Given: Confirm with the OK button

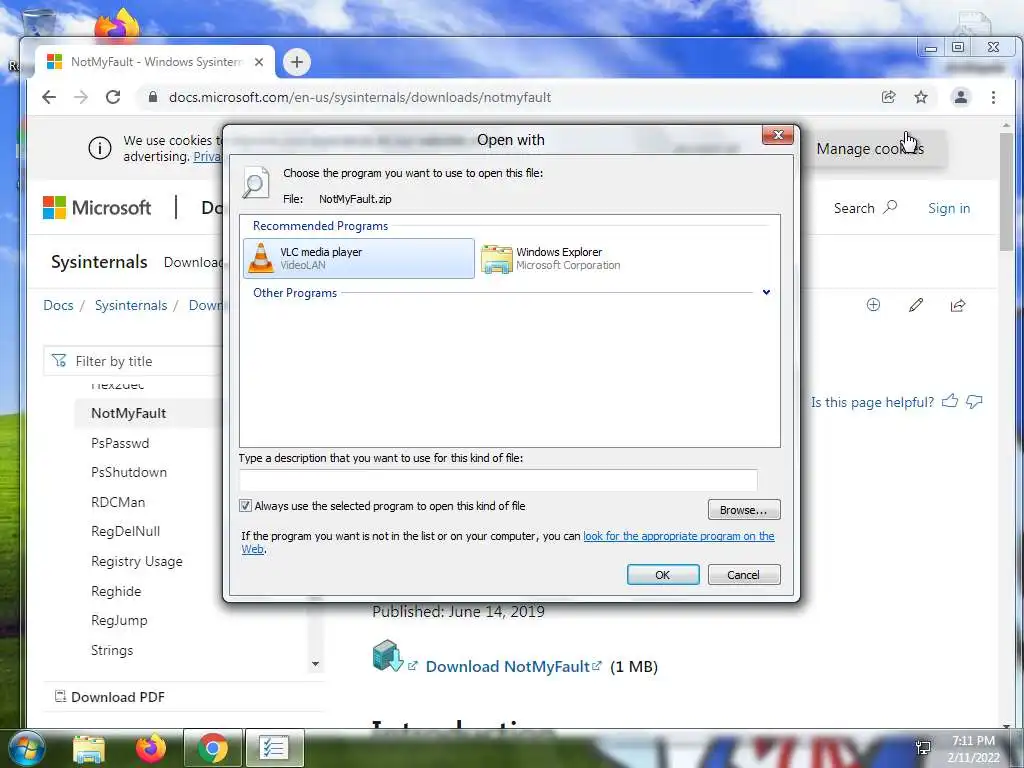Looking at the screenshot, I should pyautogui.click(x=663, y=575).
